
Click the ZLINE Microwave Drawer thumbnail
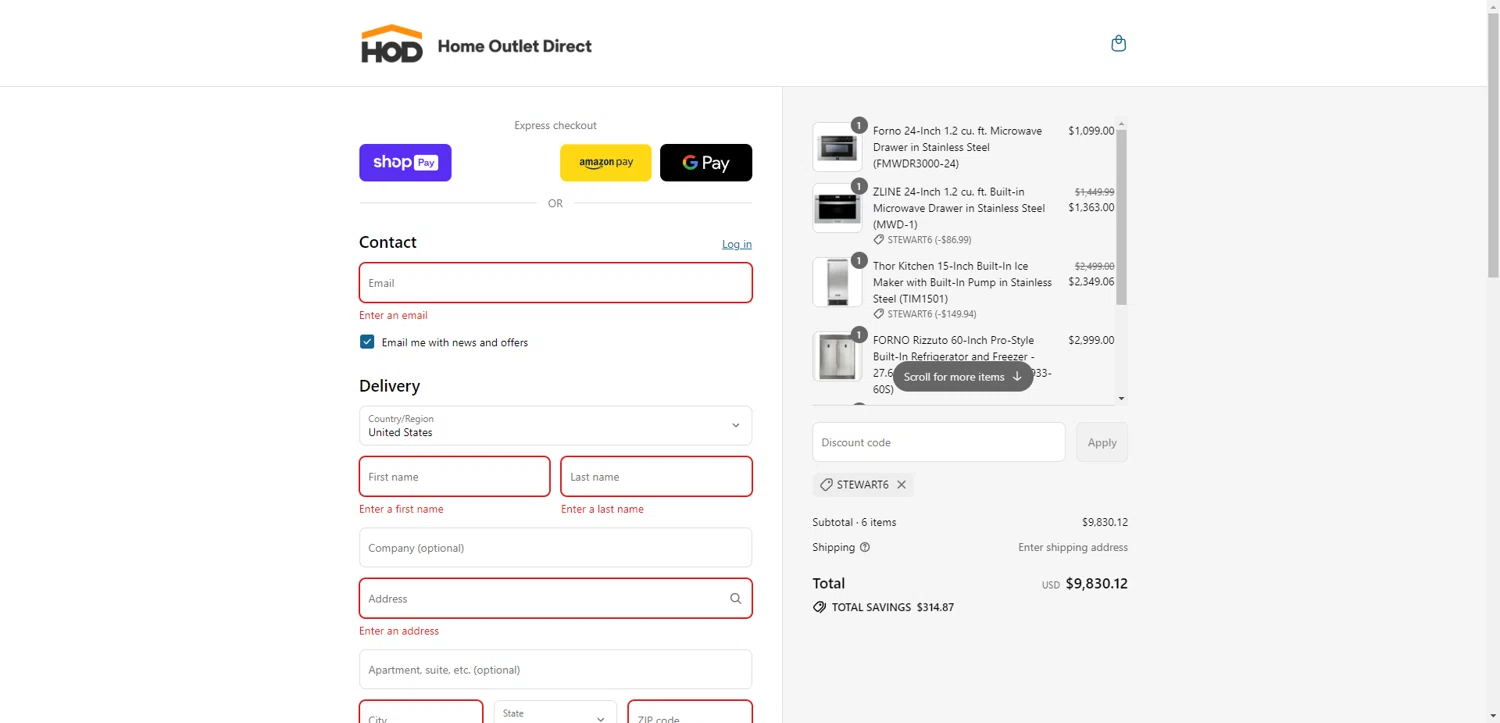837,208
